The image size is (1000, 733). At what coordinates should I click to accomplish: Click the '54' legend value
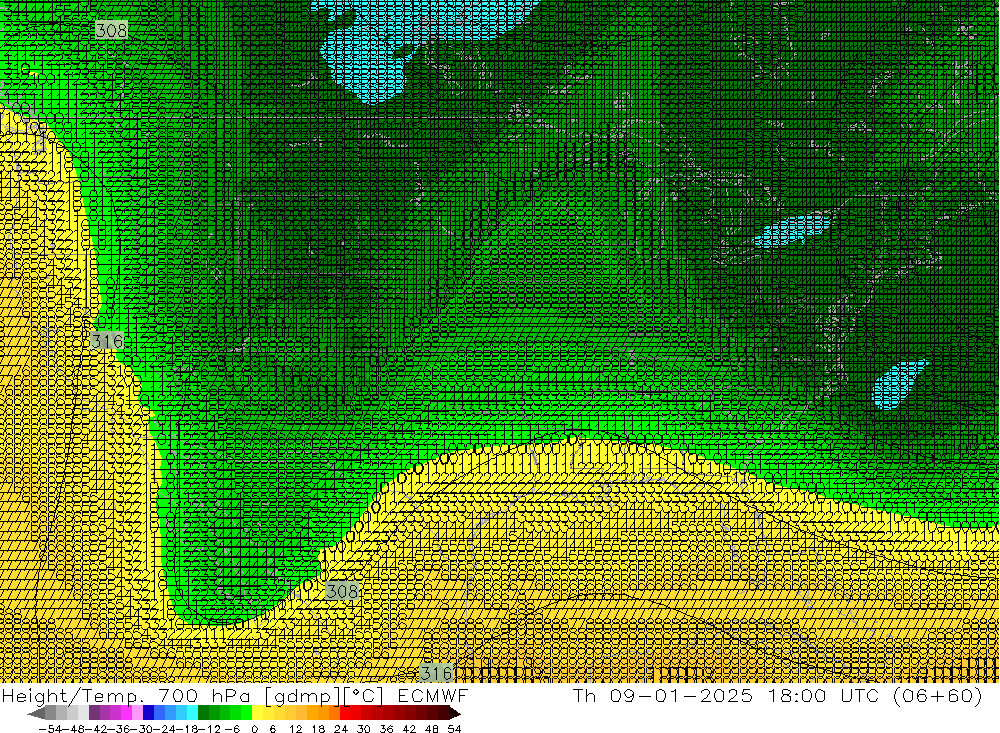click(454, 729)
